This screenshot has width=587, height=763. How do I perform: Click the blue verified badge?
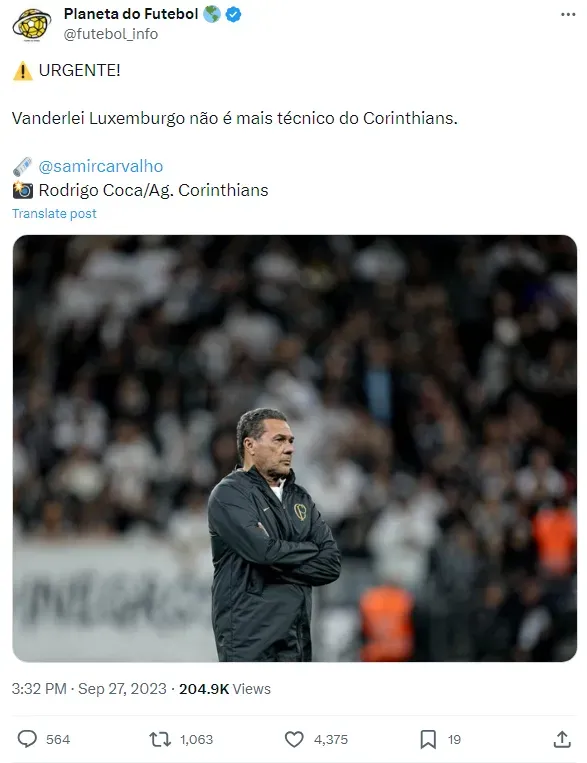234,15
